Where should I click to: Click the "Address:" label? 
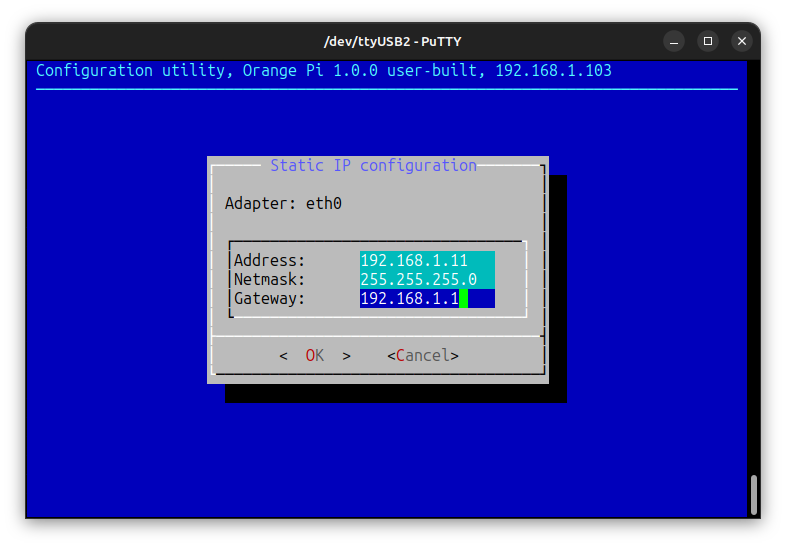coord(269,261)
